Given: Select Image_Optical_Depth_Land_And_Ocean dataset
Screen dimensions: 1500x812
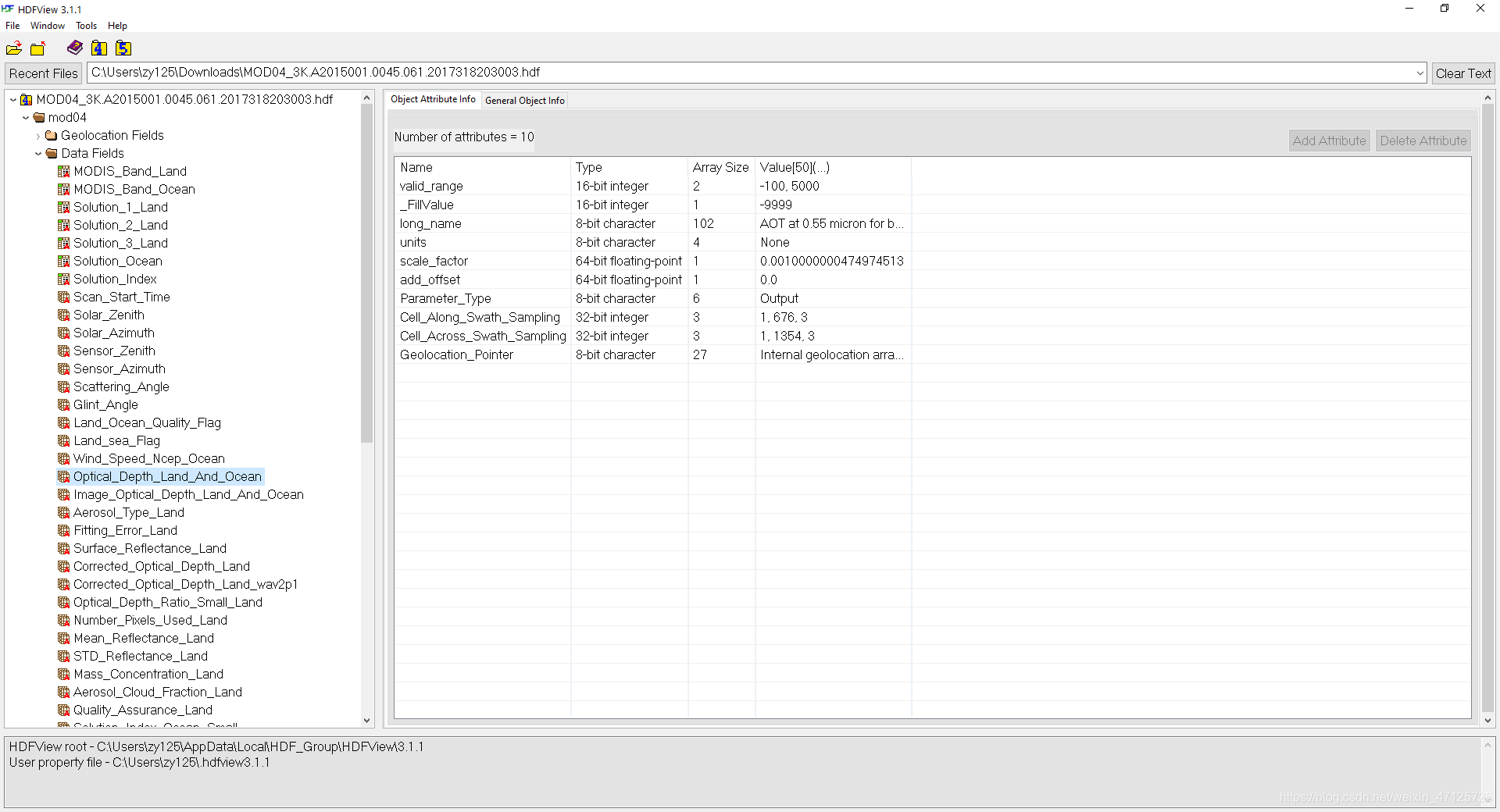Looking at the screenshot, I should (188, 494).
